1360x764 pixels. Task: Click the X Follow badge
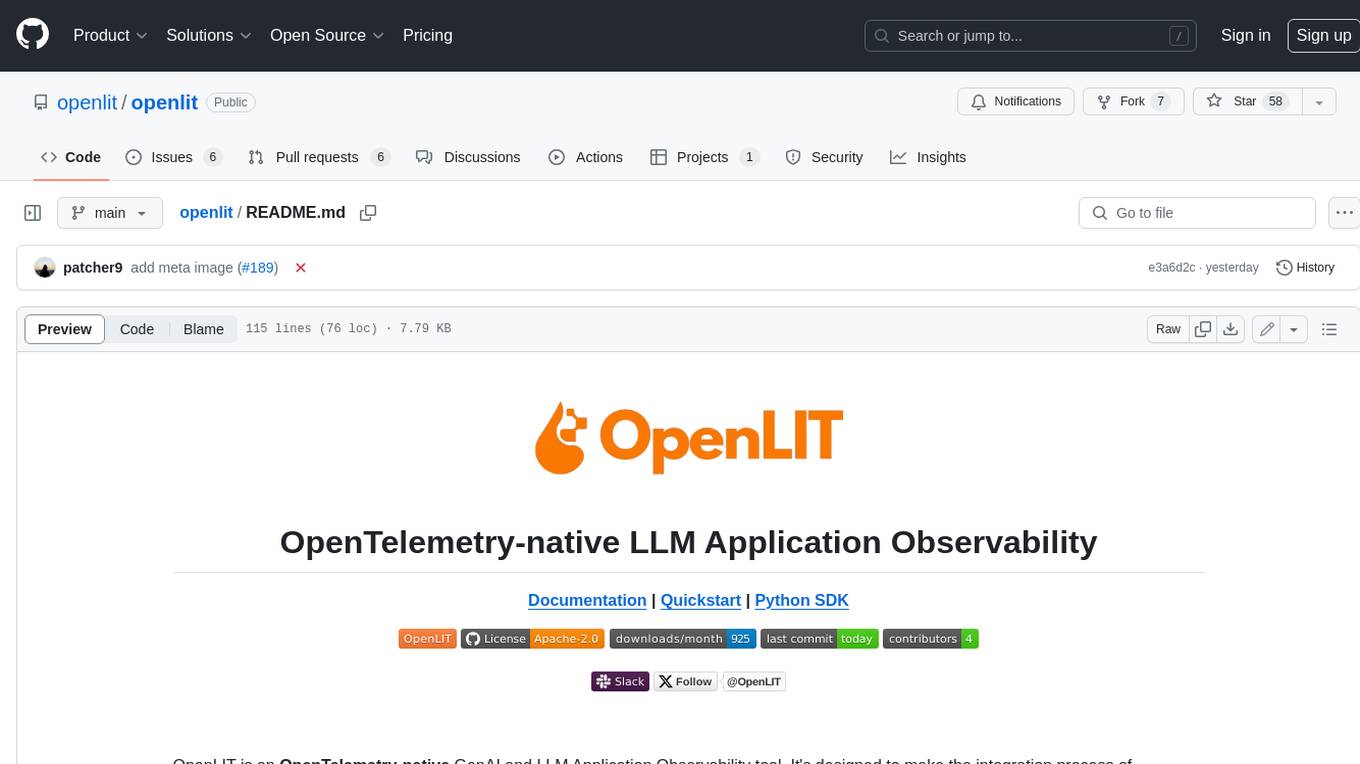pyautogui.click(x=686, y=681)
